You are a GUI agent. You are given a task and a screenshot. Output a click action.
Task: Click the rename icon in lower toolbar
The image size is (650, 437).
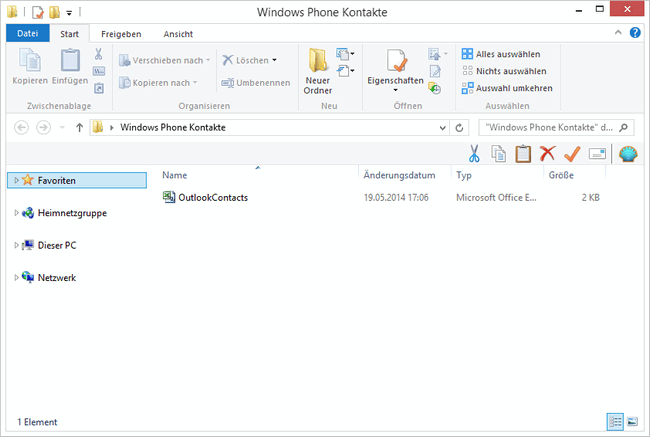[597, 154]
